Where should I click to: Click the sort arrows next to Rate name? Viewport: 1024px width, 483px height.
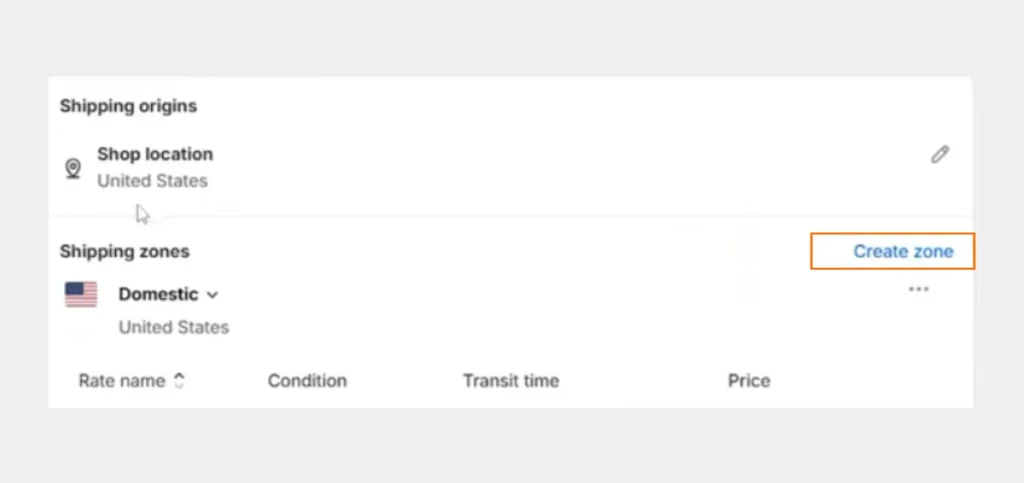click(179, 381)
